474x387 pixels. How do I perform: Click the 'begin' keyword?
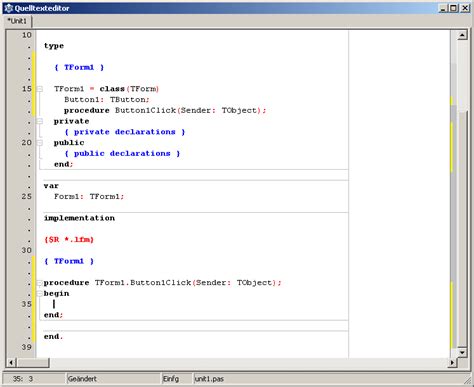pyautogui.click(x=56, y=294)
